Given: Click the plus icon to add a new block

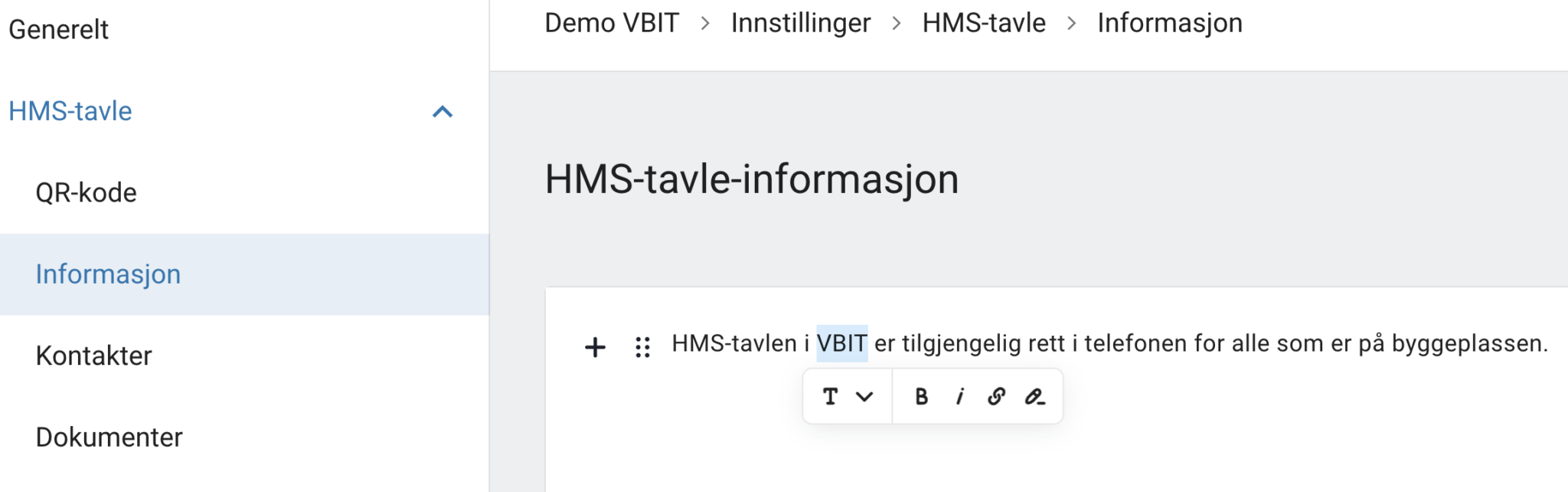Looking at the screenshot, I should 594,347.
